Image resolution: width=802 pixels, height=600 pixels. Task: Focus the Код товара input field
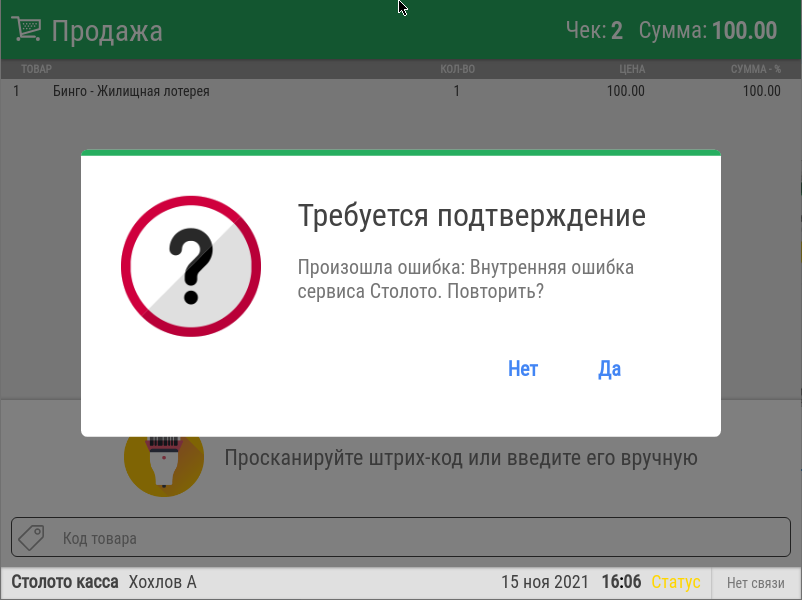401,537
